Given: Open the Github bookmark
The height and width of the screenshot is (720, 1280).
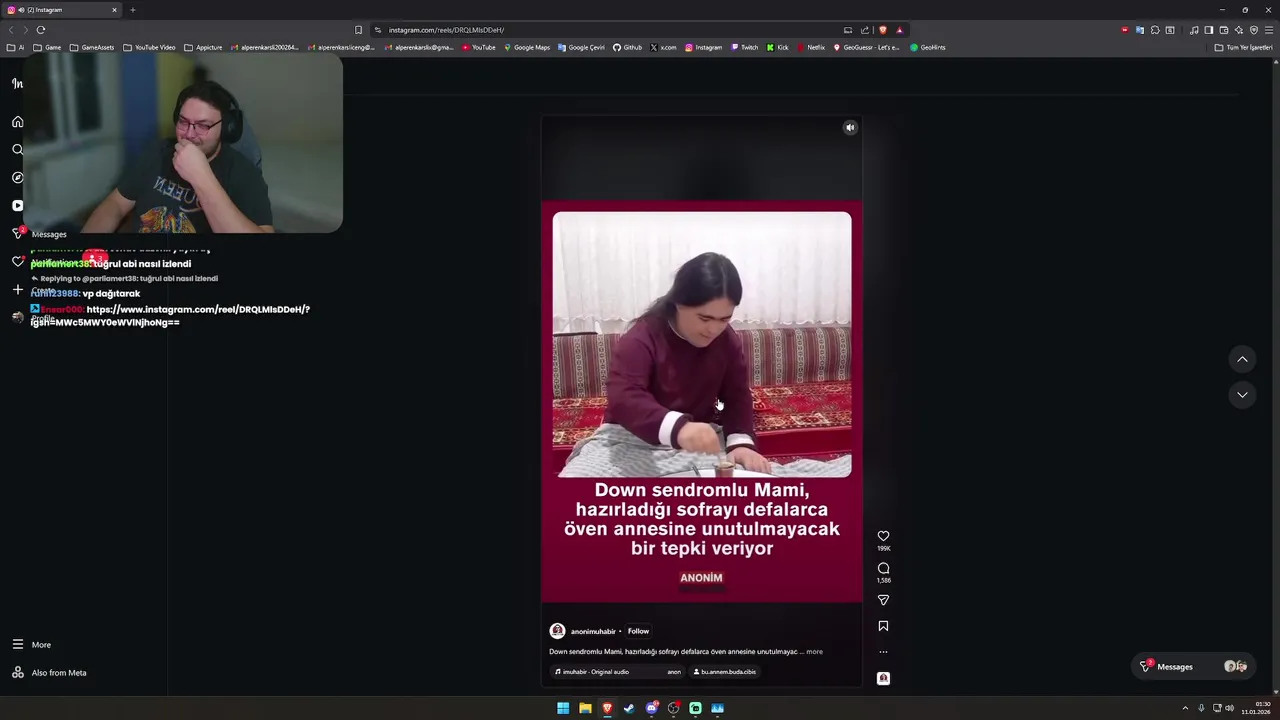Looking at the screenshot, I should point(628,47).
